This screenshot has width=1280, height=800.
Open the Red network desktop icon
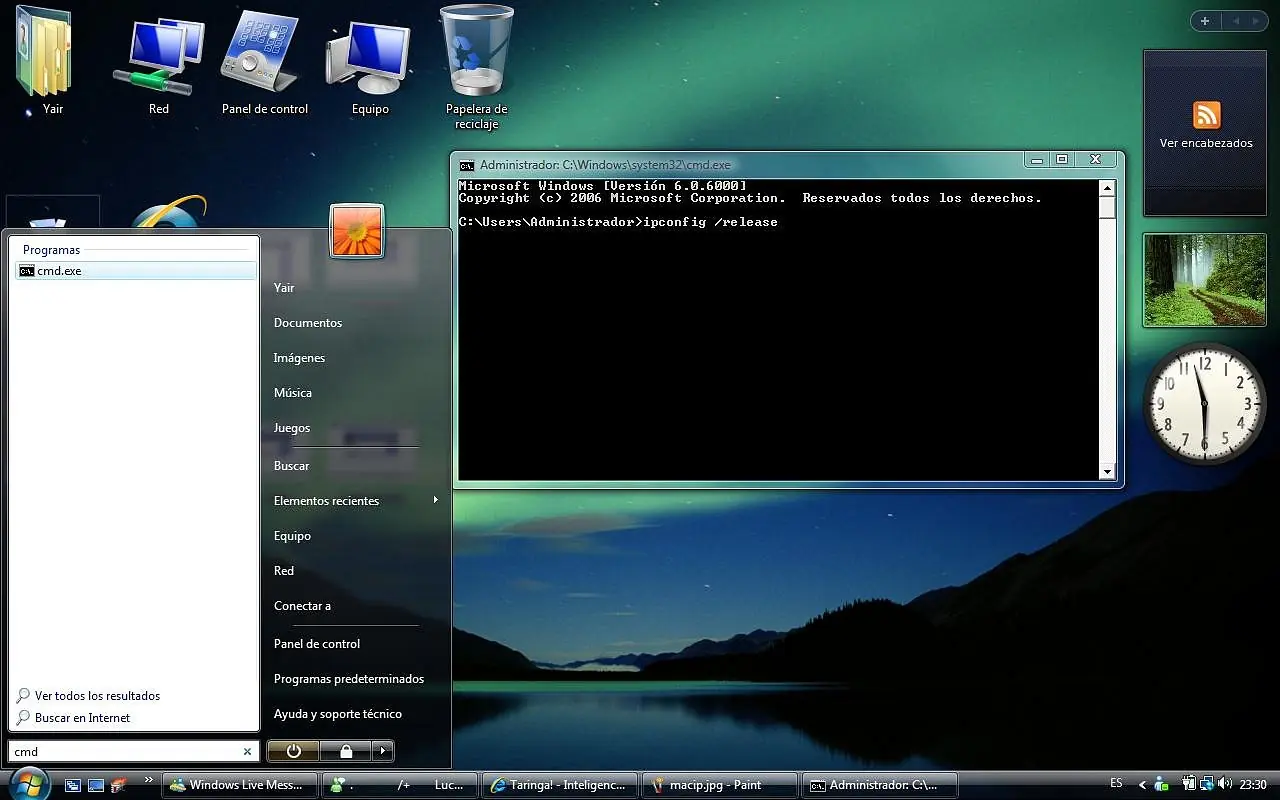[159, 55]
